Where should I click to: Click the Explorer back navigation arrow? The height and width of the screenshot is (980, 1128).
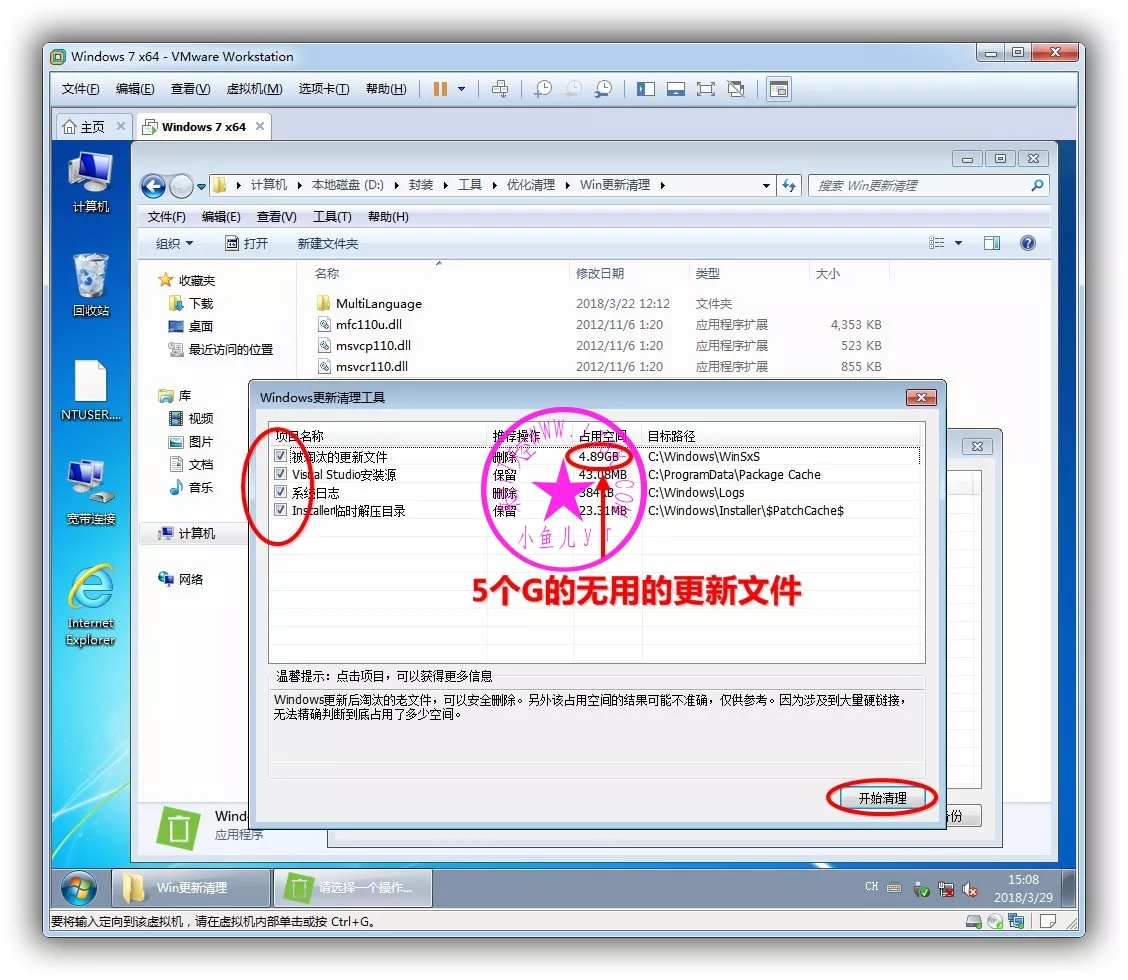tap(153, 186)
